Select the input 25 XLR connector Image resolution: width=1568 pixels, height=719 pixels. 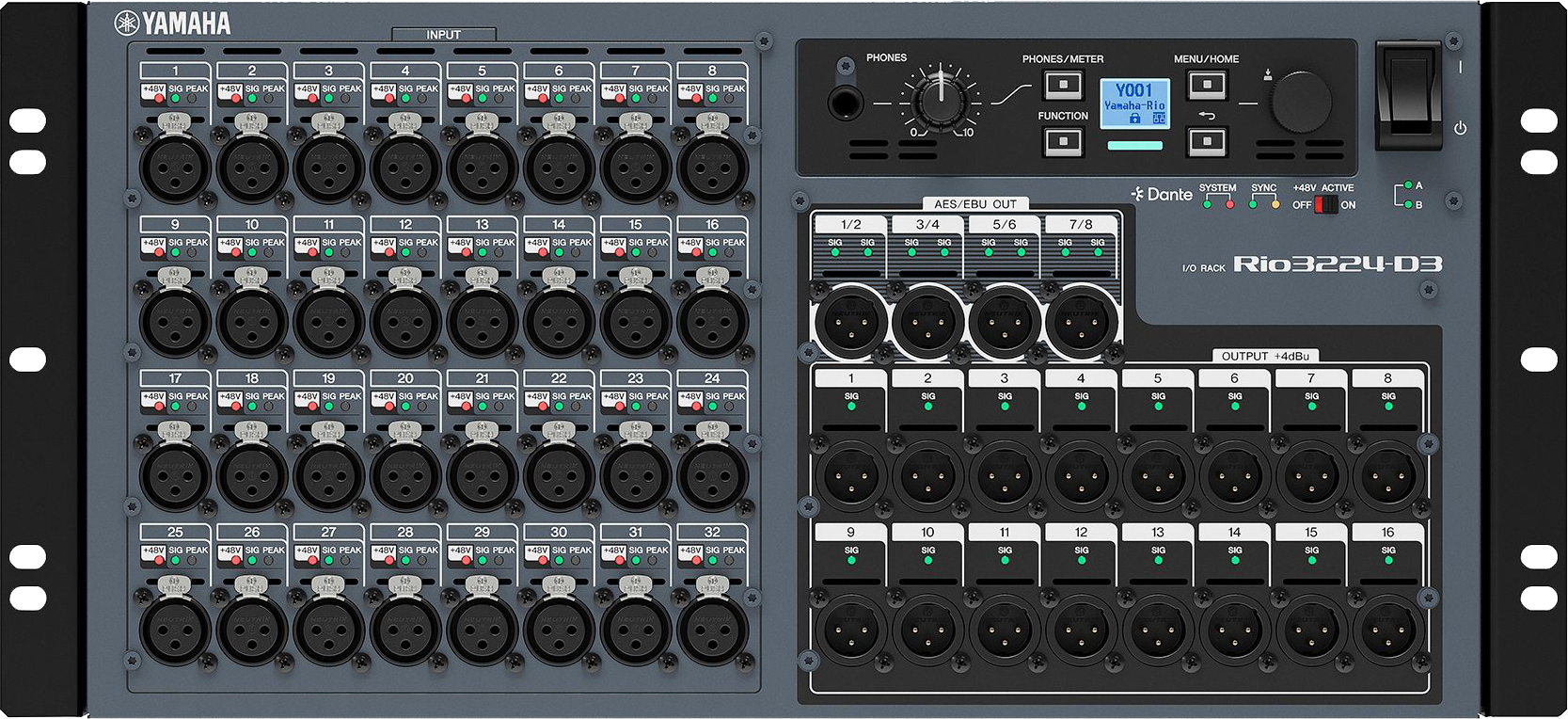tap(175, 630)
